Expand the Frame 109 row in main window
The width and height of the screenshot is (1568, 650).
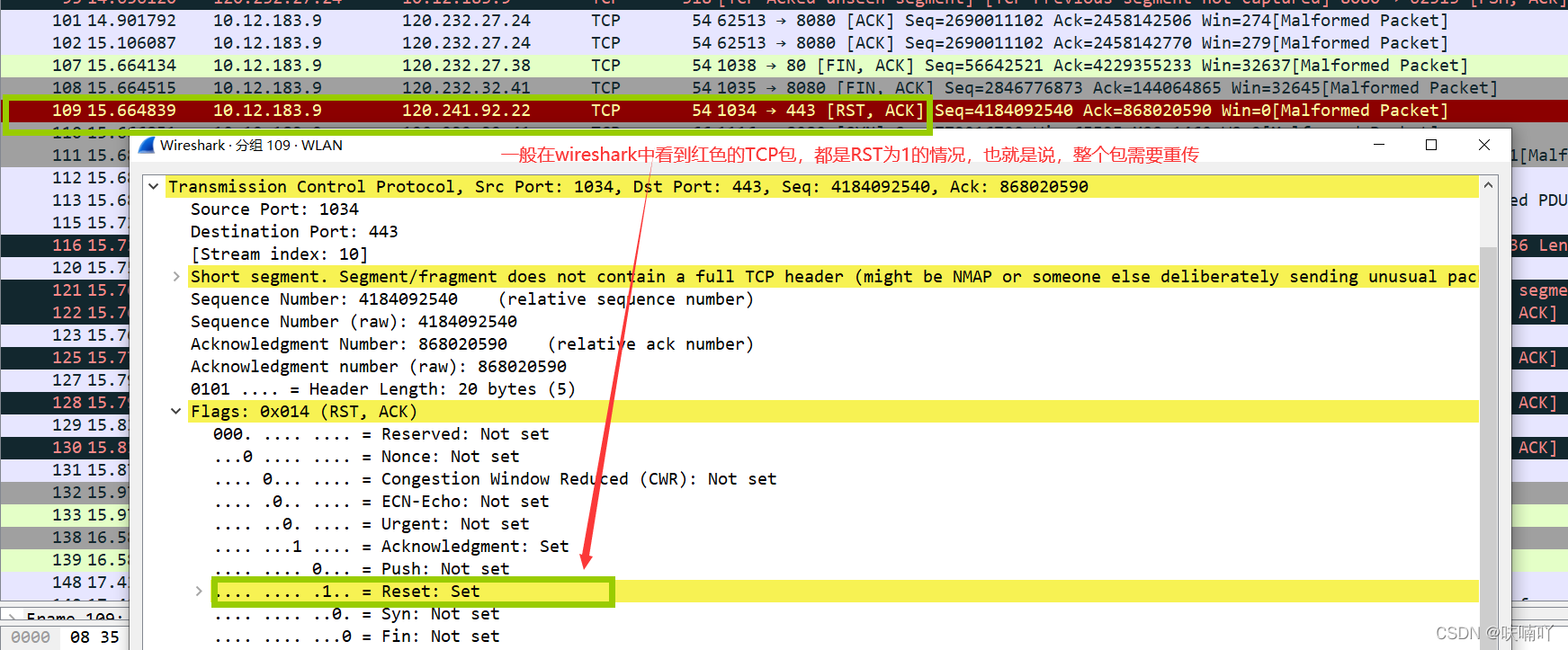(x=12, y=619)
